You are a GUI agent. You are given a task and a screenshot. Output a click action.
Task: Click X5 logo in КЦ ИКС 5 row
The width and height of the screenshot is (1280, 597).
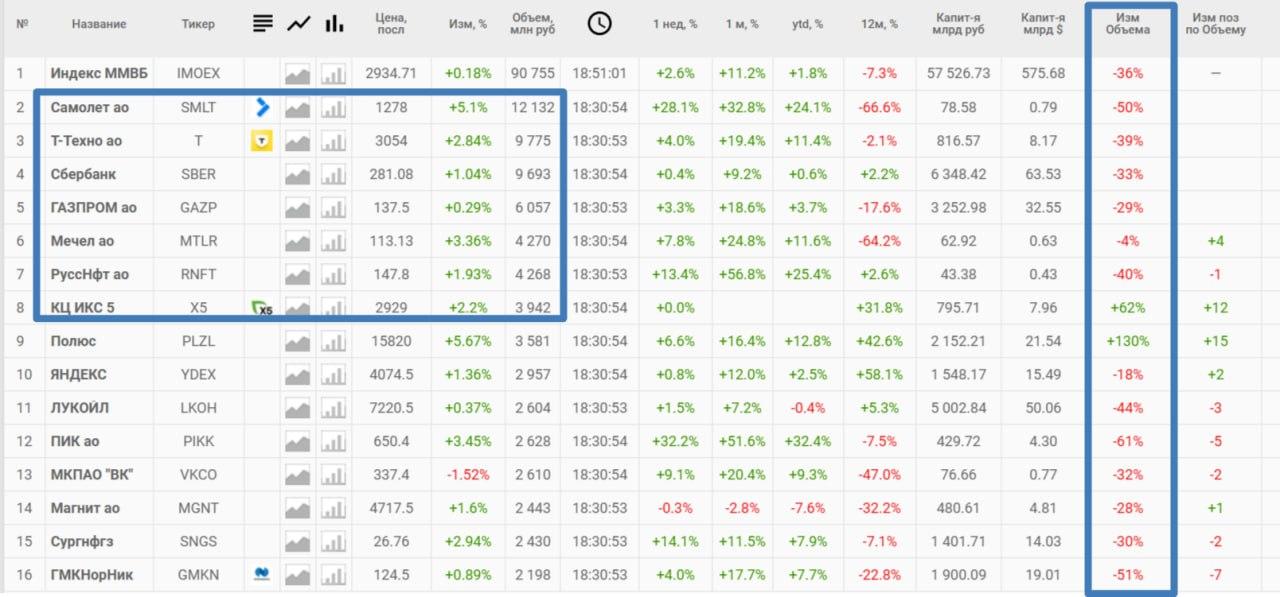[x=262, y=308]
